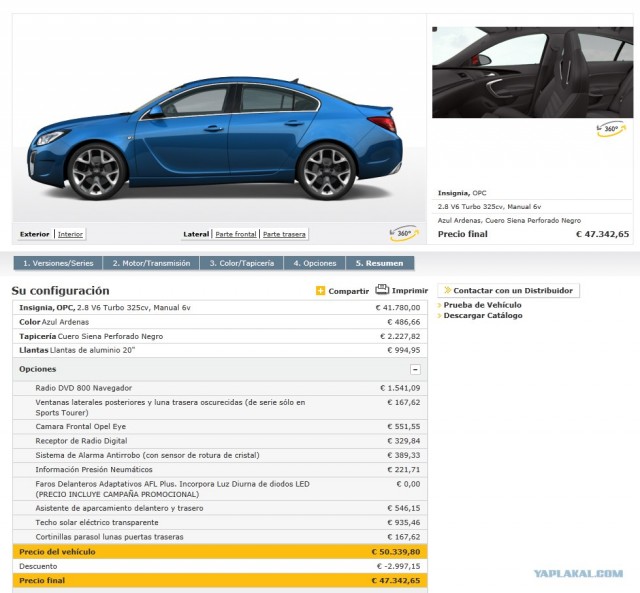
Task: Collapse the Opciones section
Action: click(415, 369)
